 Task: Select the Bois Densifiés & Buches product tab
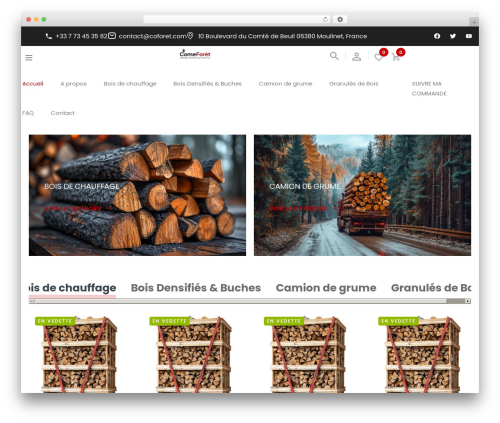click(196, 288)
